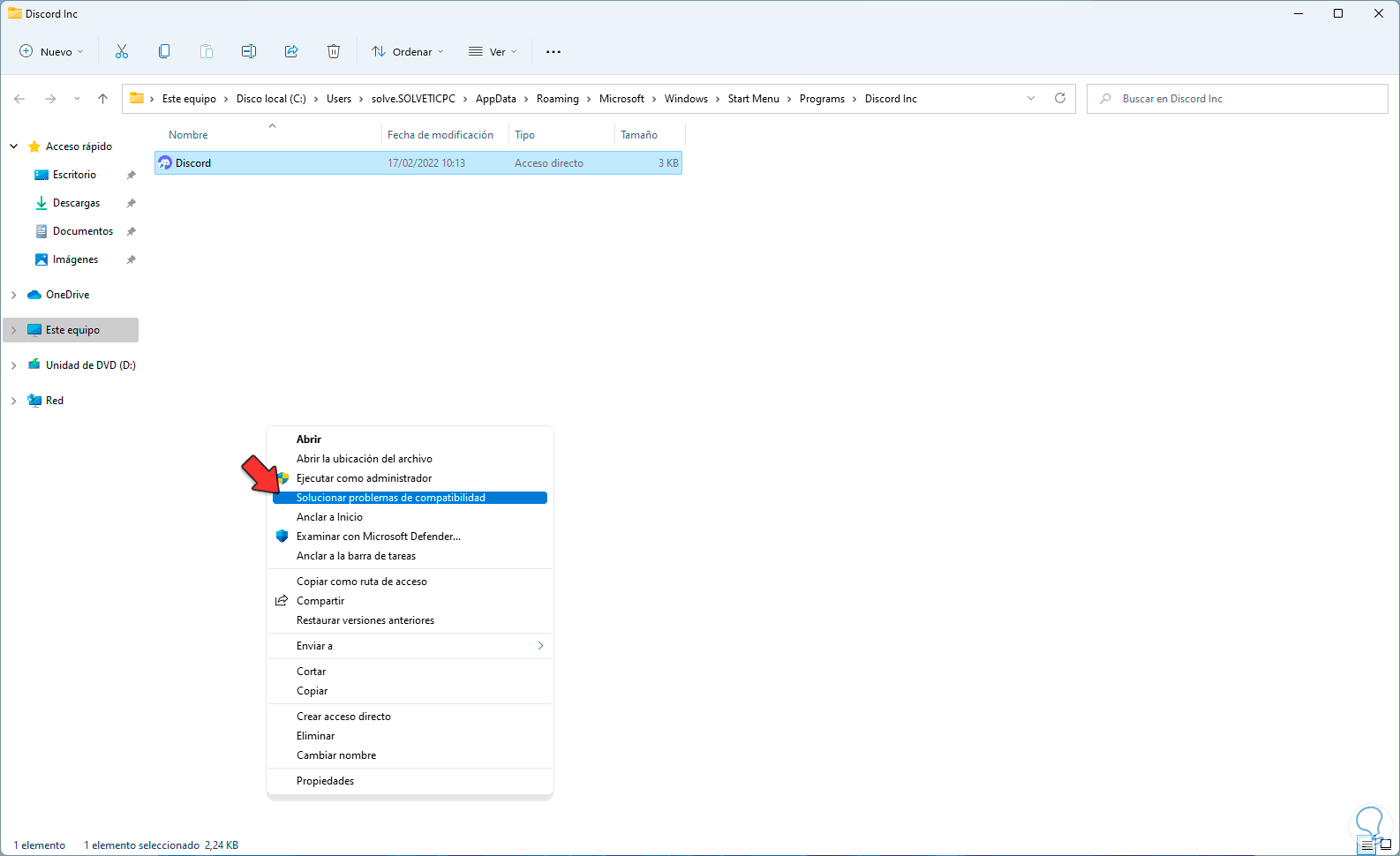Click the Copy icon in toolbar
Screen dimensions: 1400x856
click(164, 51)
